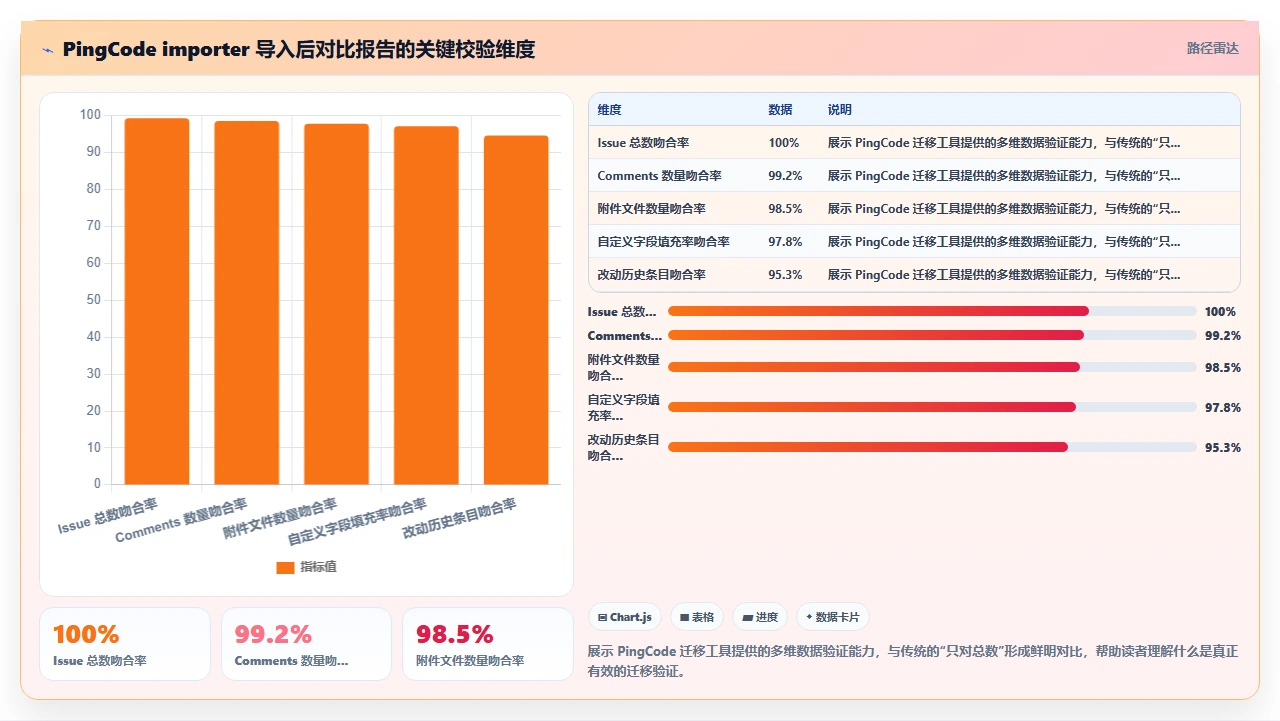Click the 99.2% value in the table
The height and width of the screenshot is (721, 1280).
pyautogui.click(x=785, y=176)
